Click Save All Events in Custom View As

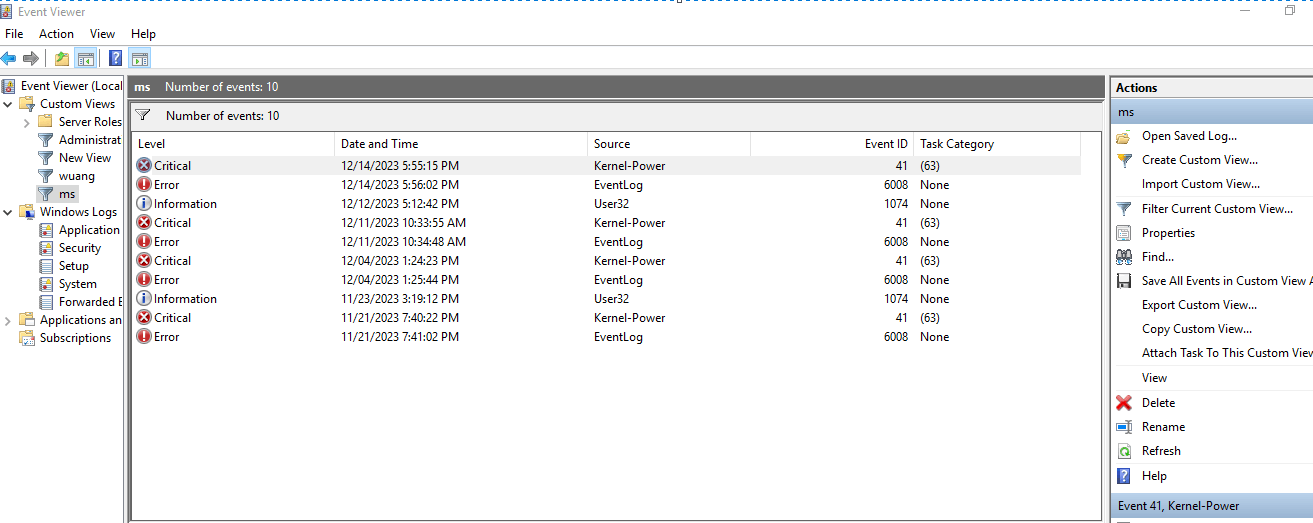pos(1227,281)
